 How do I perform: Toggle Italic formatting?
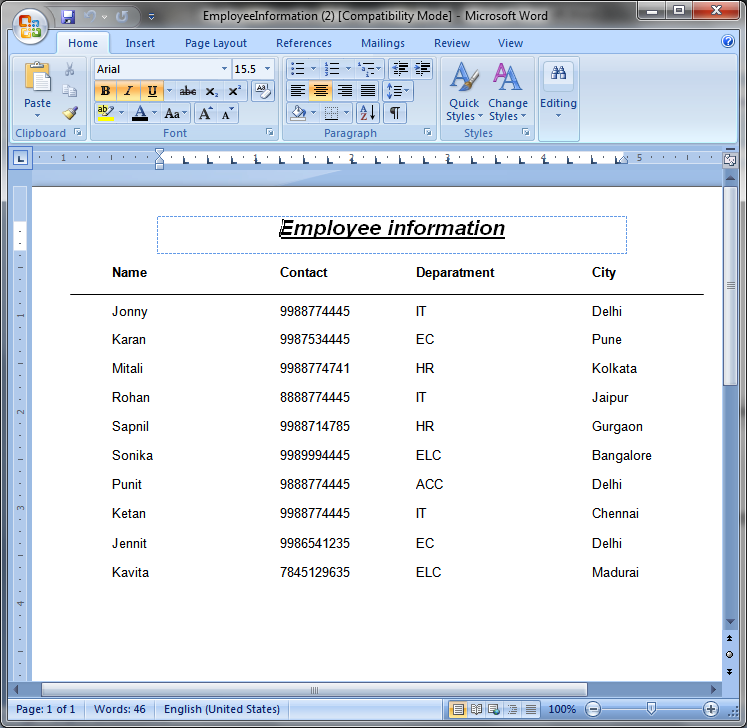click(x=129, y=91)
